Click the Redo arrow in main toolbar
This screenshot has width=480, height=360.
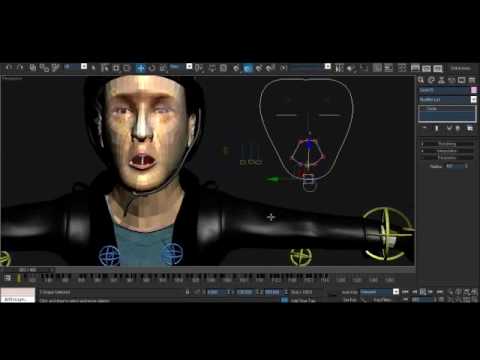(x=20, y=68)
